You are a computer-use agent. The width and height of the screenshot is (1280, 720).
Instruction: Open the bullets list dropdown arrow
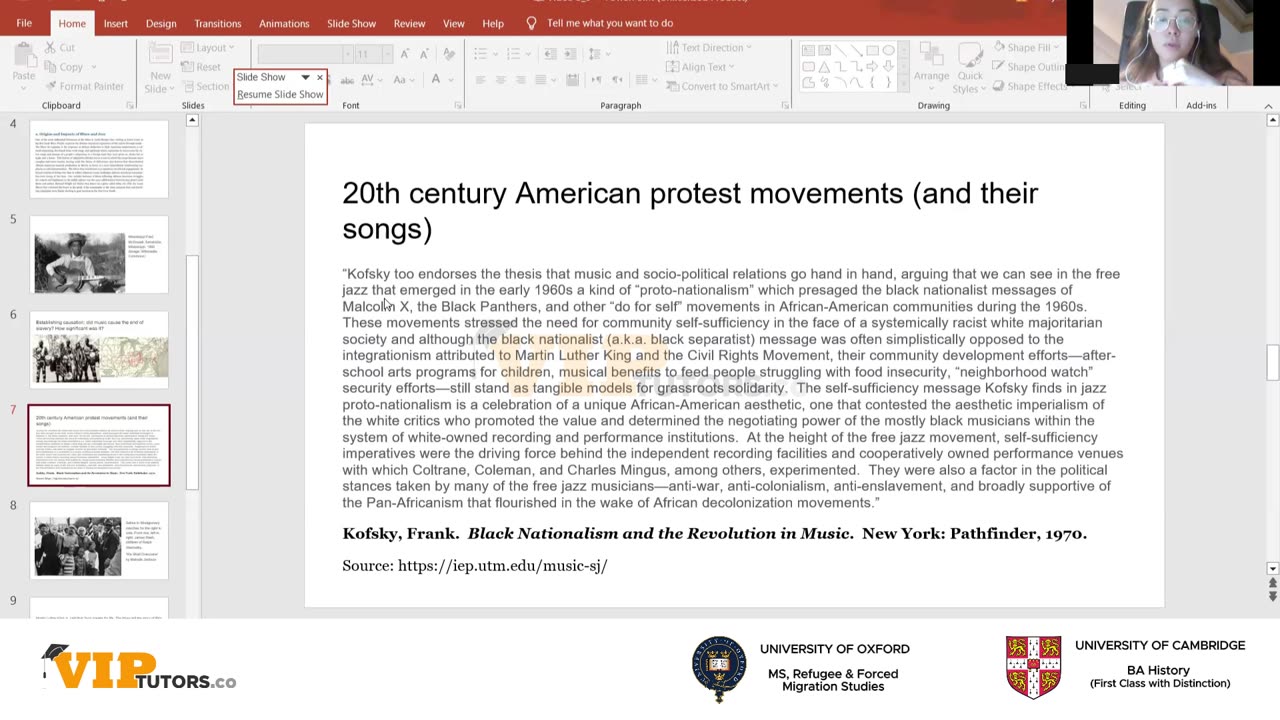pos(497,54)
